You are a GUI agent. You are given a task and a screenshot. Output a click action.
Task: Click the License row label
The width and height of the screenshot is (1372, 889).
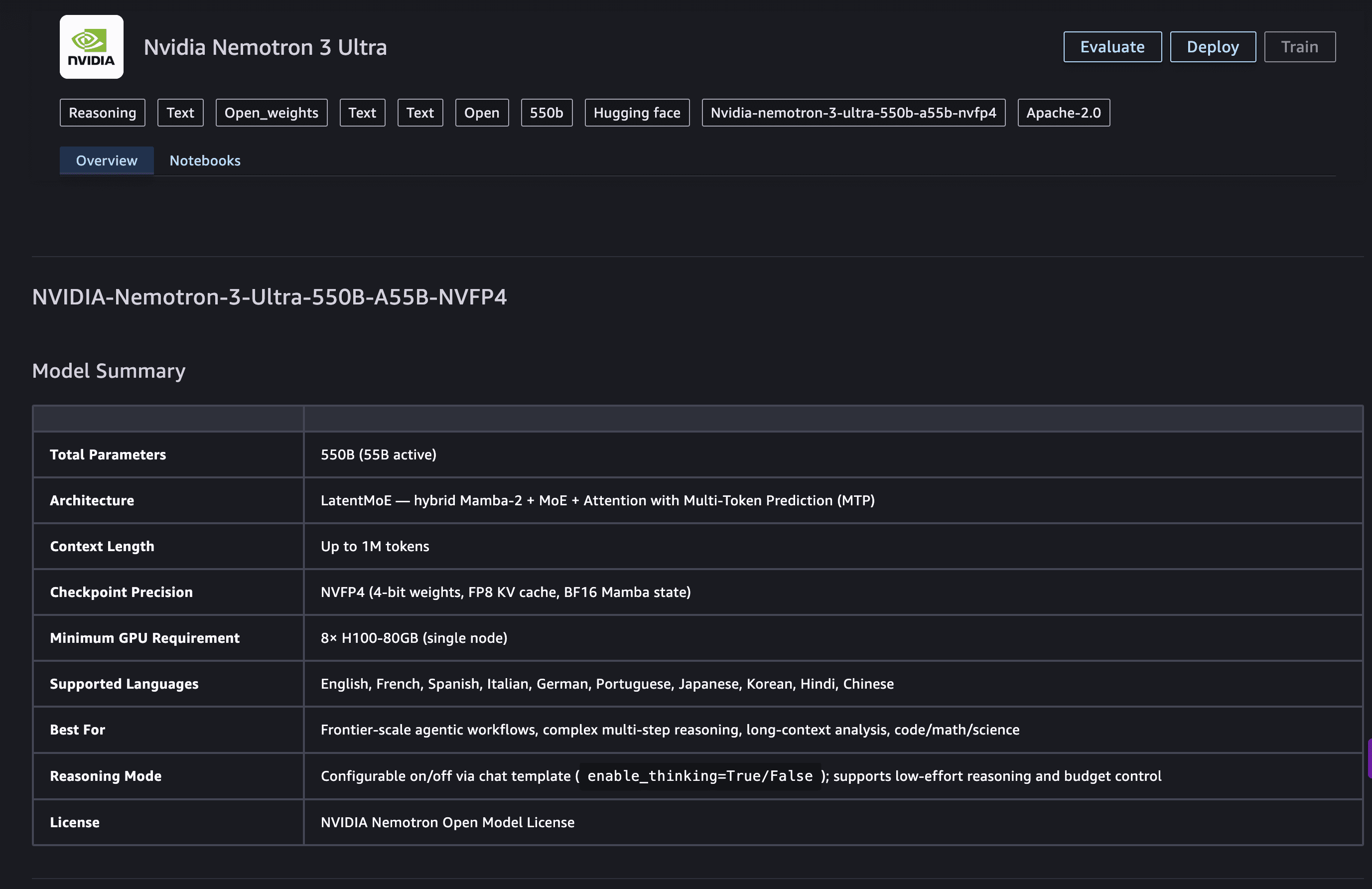click(74, 822)
